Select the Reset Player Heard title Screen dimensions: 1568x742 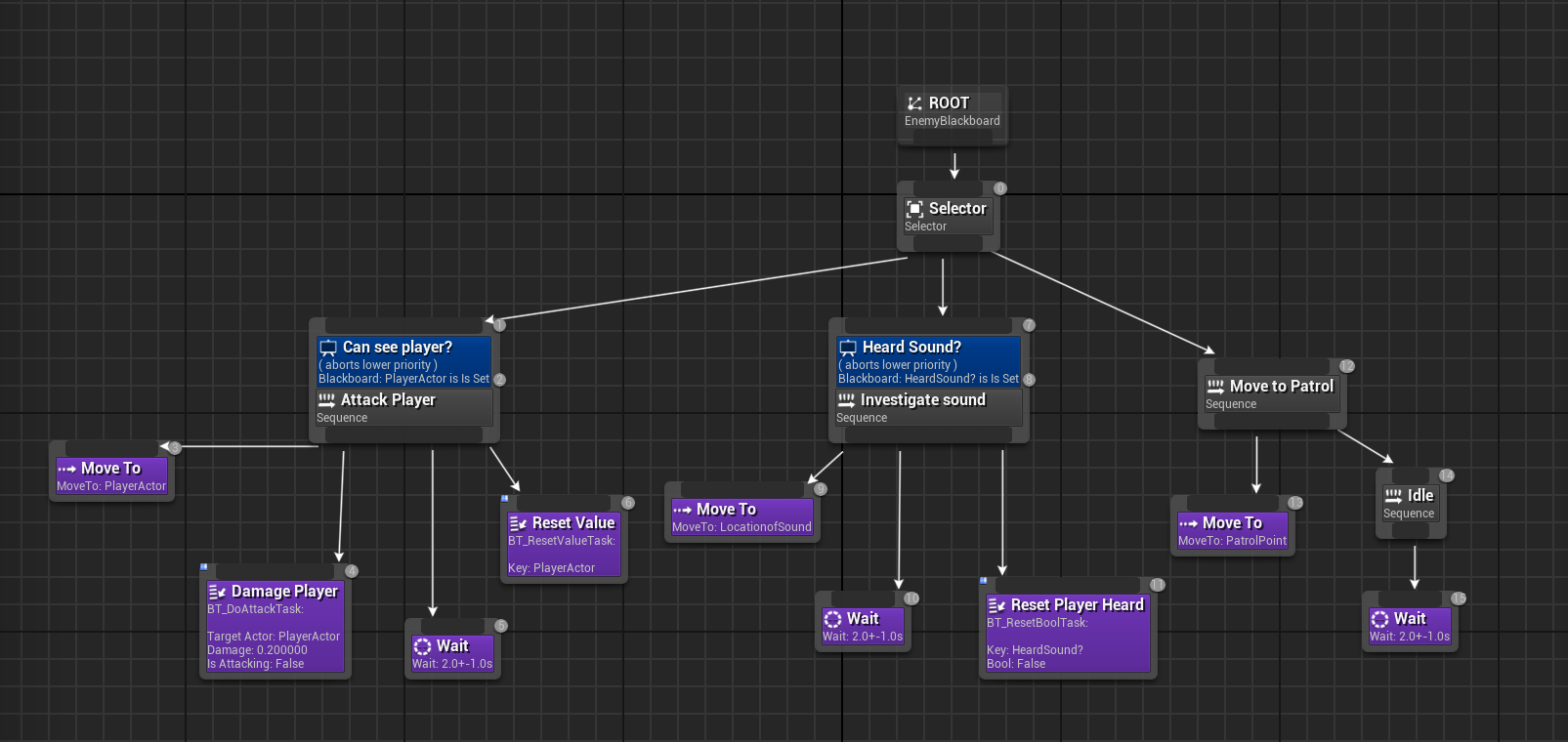[1078, 605]
